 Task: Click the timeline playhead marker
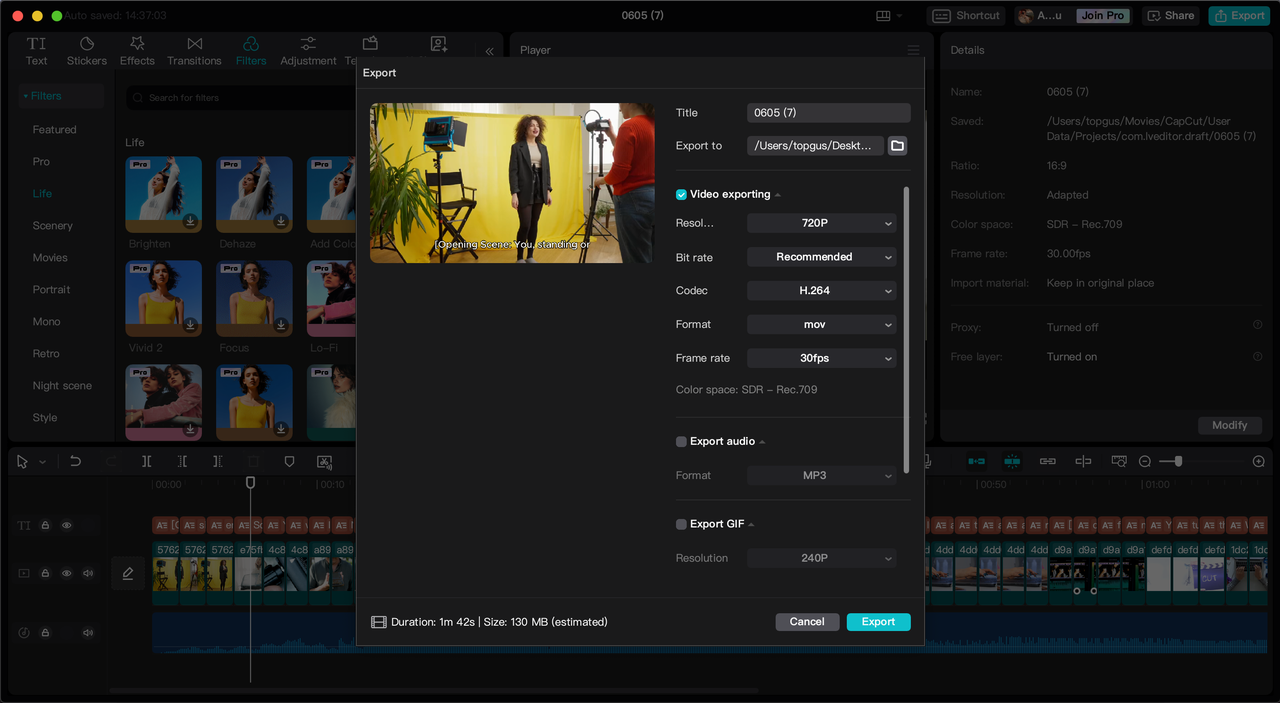(250, 482)
